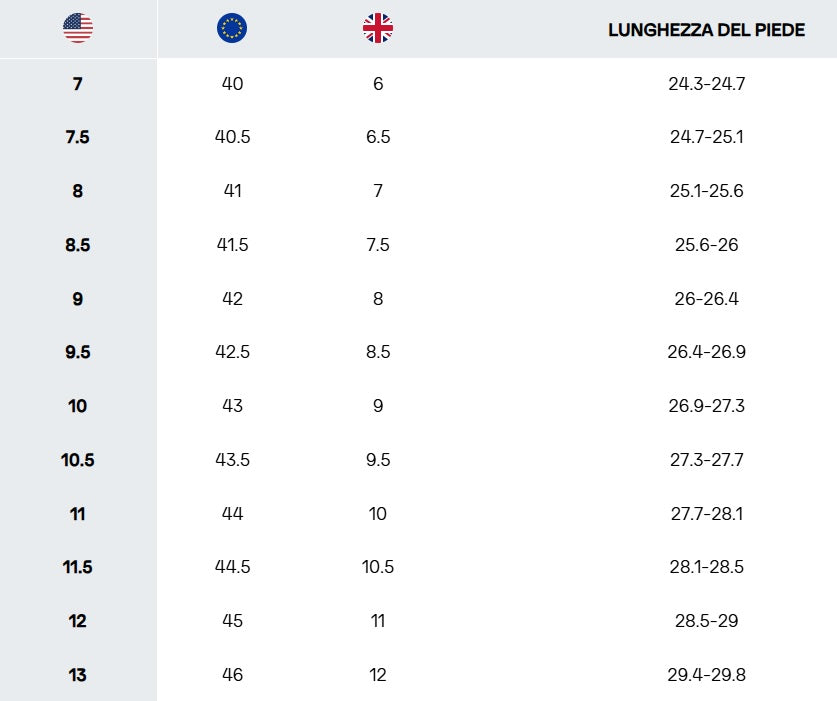The height and width of the screenshot is (701, 837).
Task: Click foot length 28.1-28.5 value
Action: 706,566
